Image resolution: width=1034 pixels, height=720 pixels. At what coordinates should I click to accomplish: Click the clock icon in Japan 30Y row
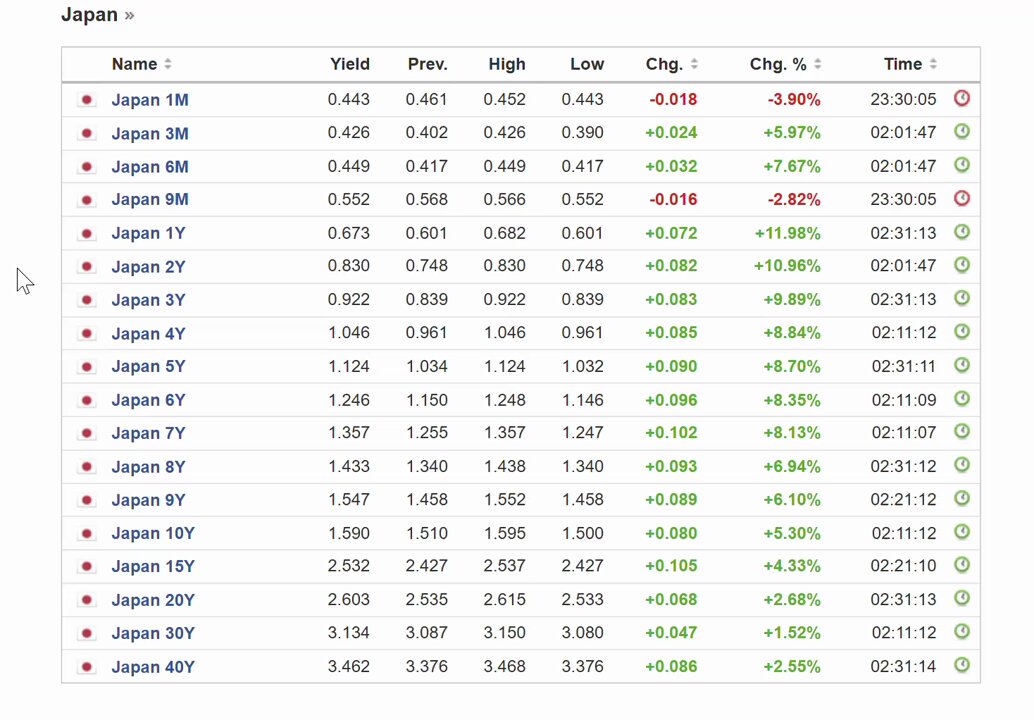pyautogui.click(x=962, y=631)
